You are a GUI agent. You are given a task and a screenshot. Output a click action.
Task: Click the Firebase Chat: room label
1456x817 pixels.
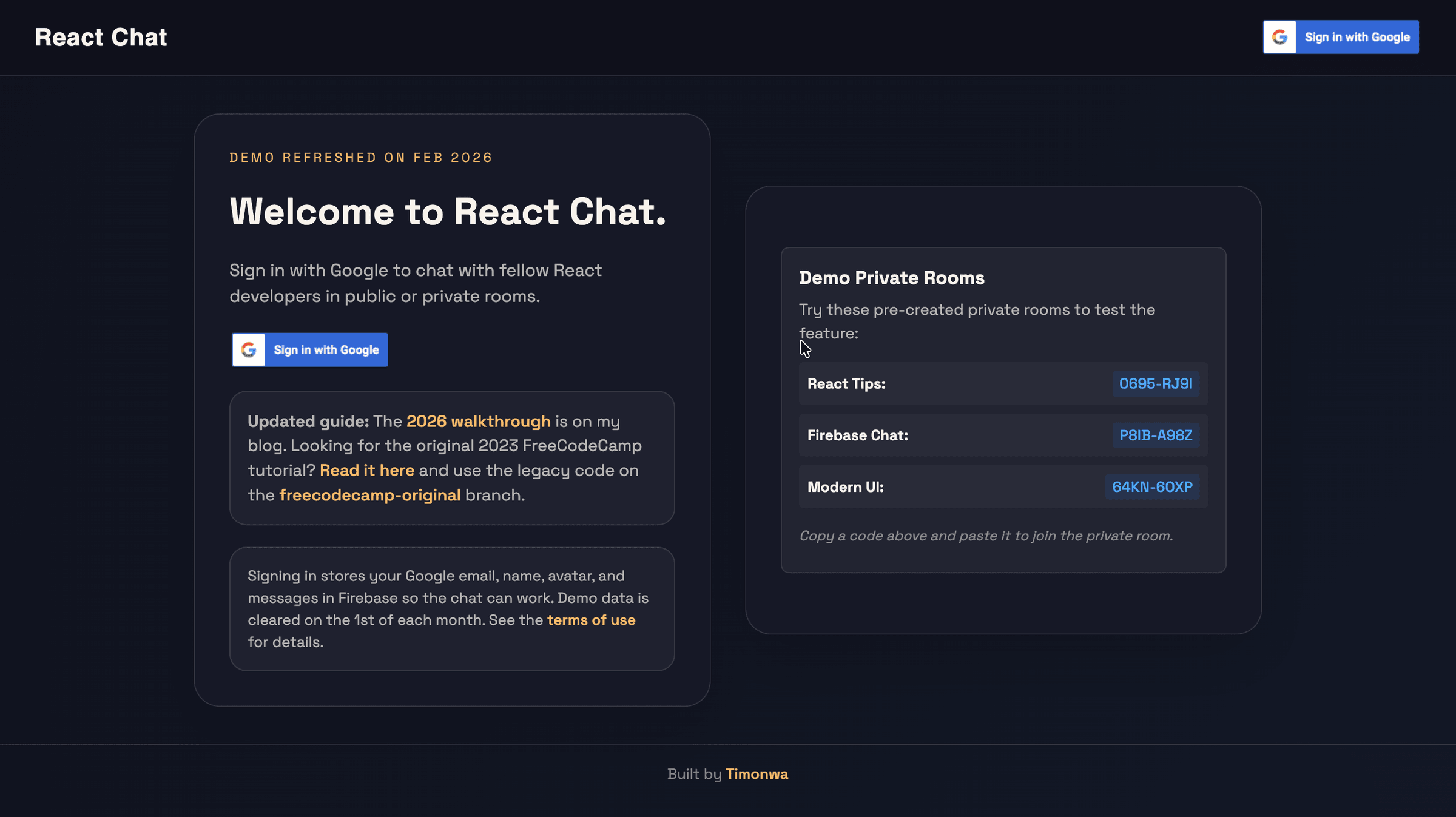858,435
